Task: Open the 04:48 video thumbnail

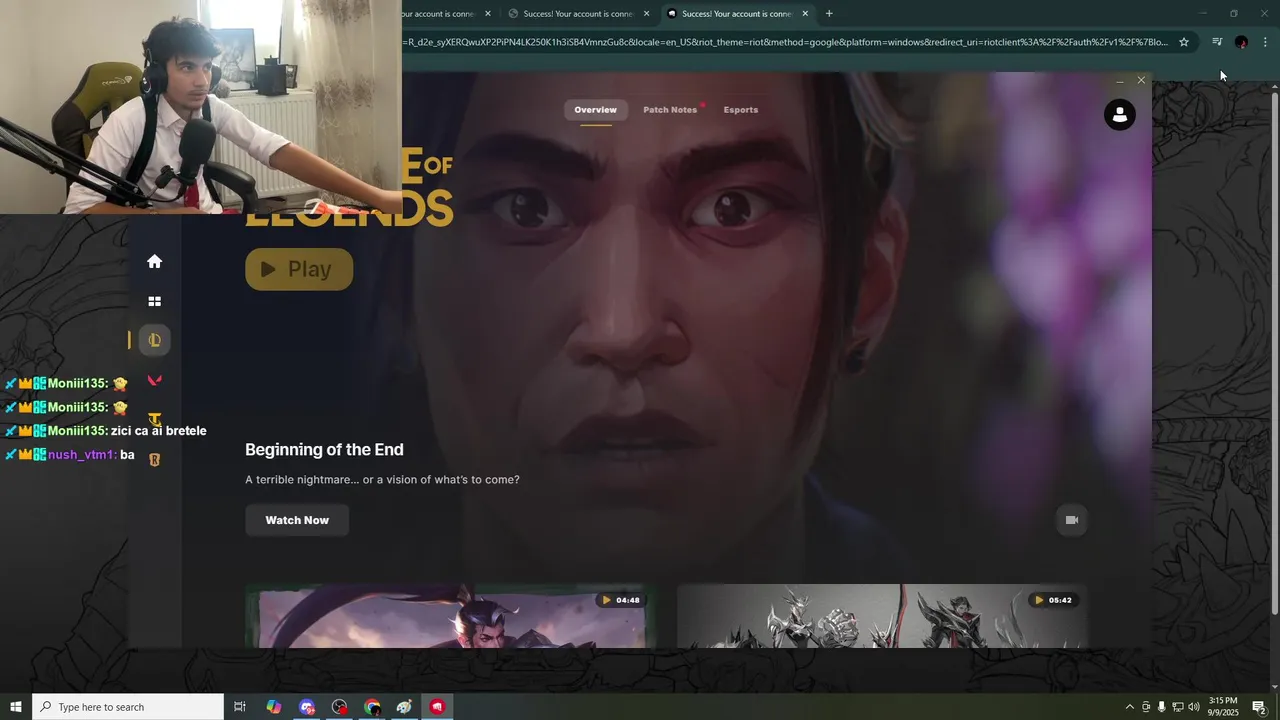Action: [x=451, y=617]
